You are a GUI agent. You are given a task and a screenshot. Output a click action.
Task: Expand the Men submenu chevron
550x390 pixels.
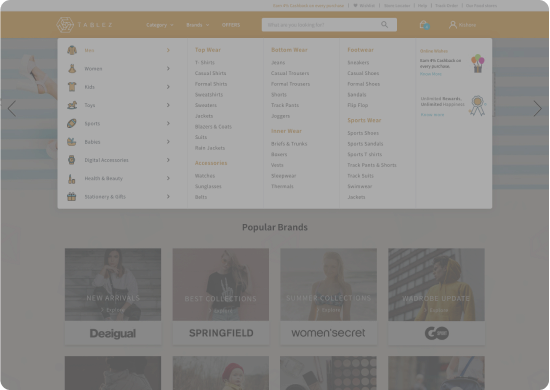pos(168,50)
